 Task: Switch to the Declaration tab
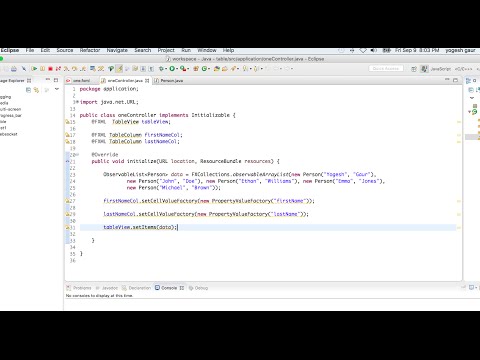pos(137,288)
